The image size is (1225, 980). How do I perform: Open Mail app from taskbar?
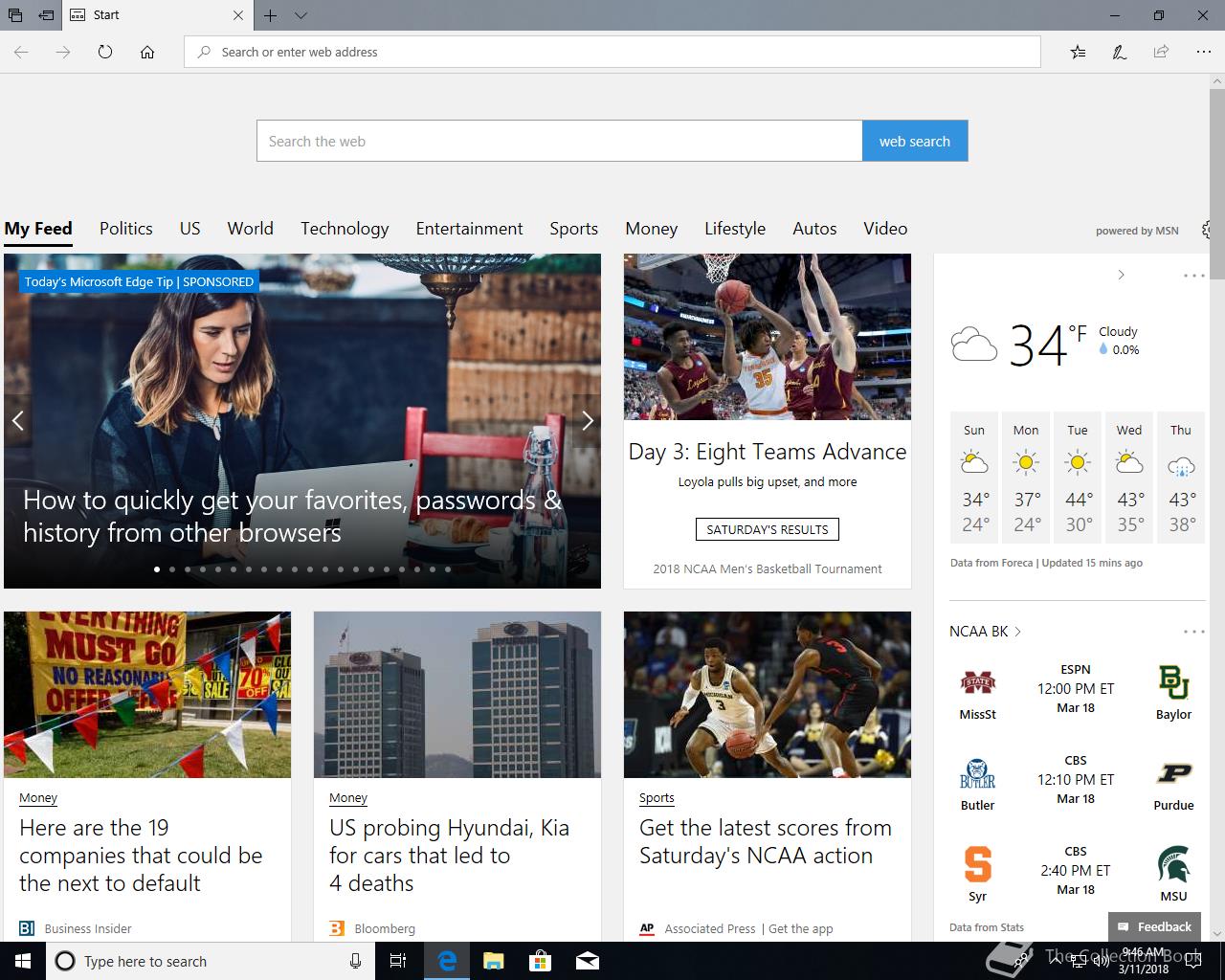tap(588, 961)
